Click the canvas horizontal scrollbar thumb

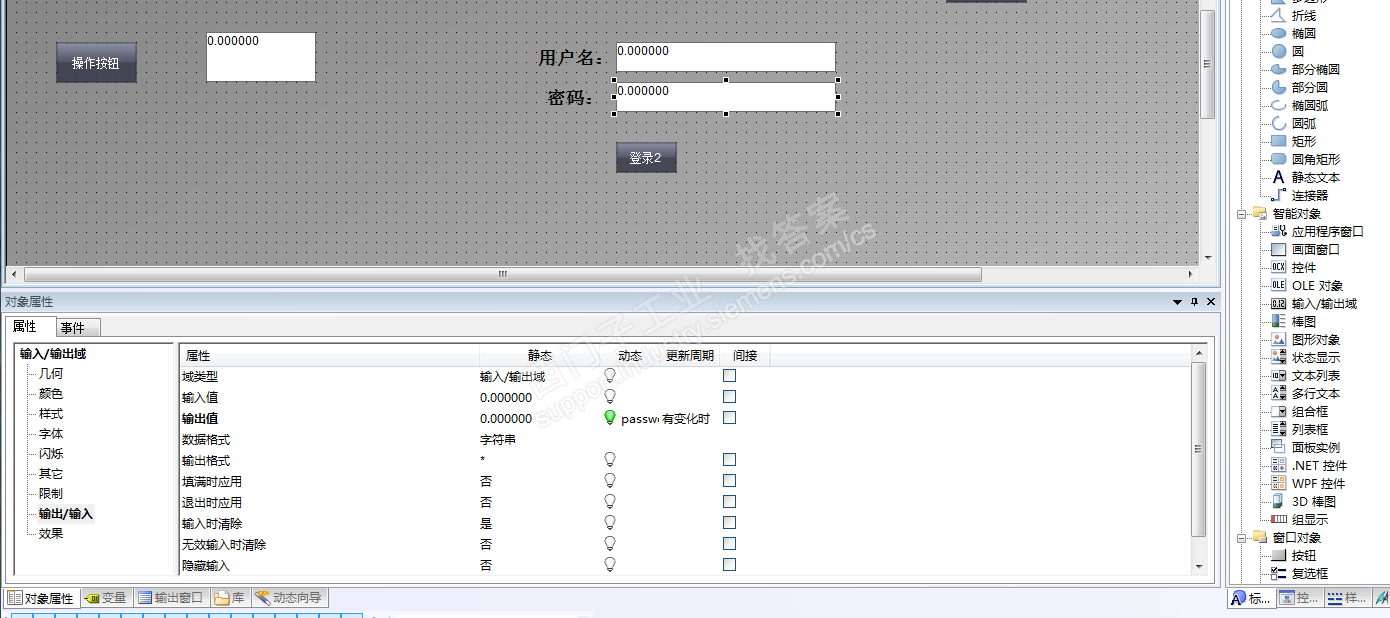(x=503, y=274)
